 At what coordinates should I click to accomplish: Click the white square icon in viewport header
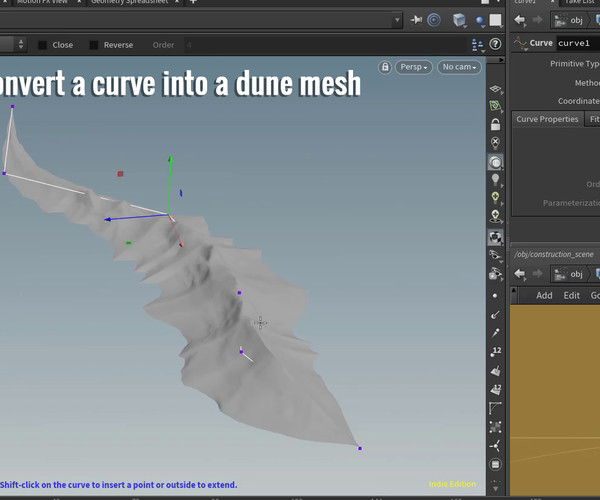tap(496, 20)
